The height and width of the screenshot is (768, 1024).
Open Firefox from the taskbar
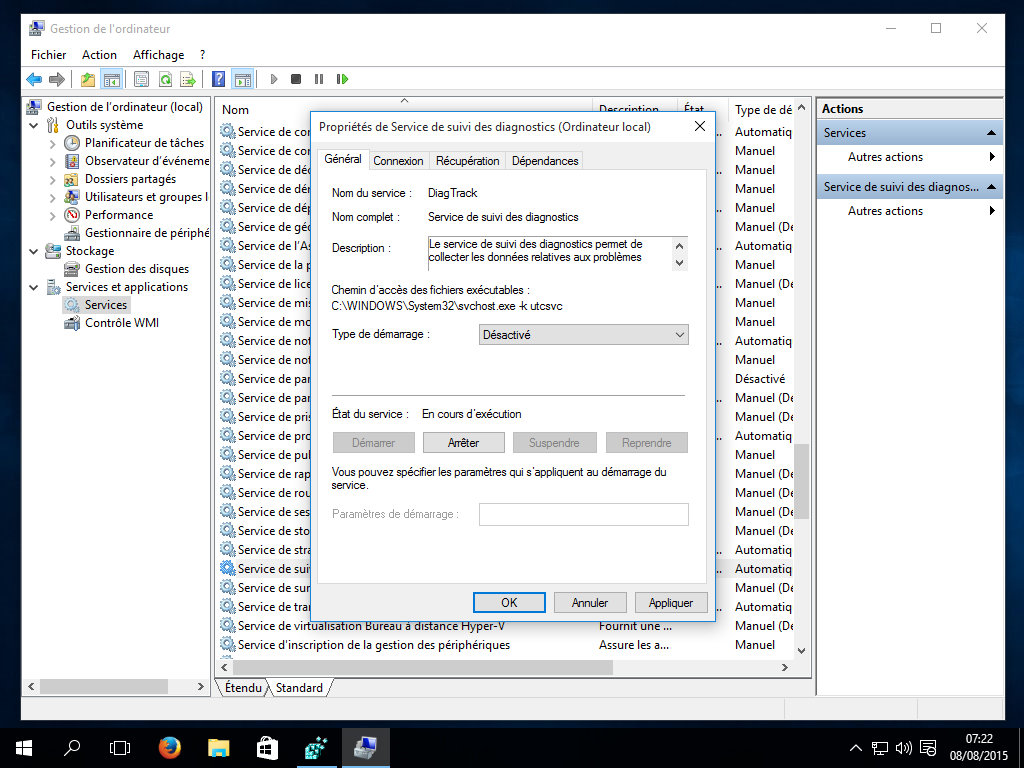170,747
